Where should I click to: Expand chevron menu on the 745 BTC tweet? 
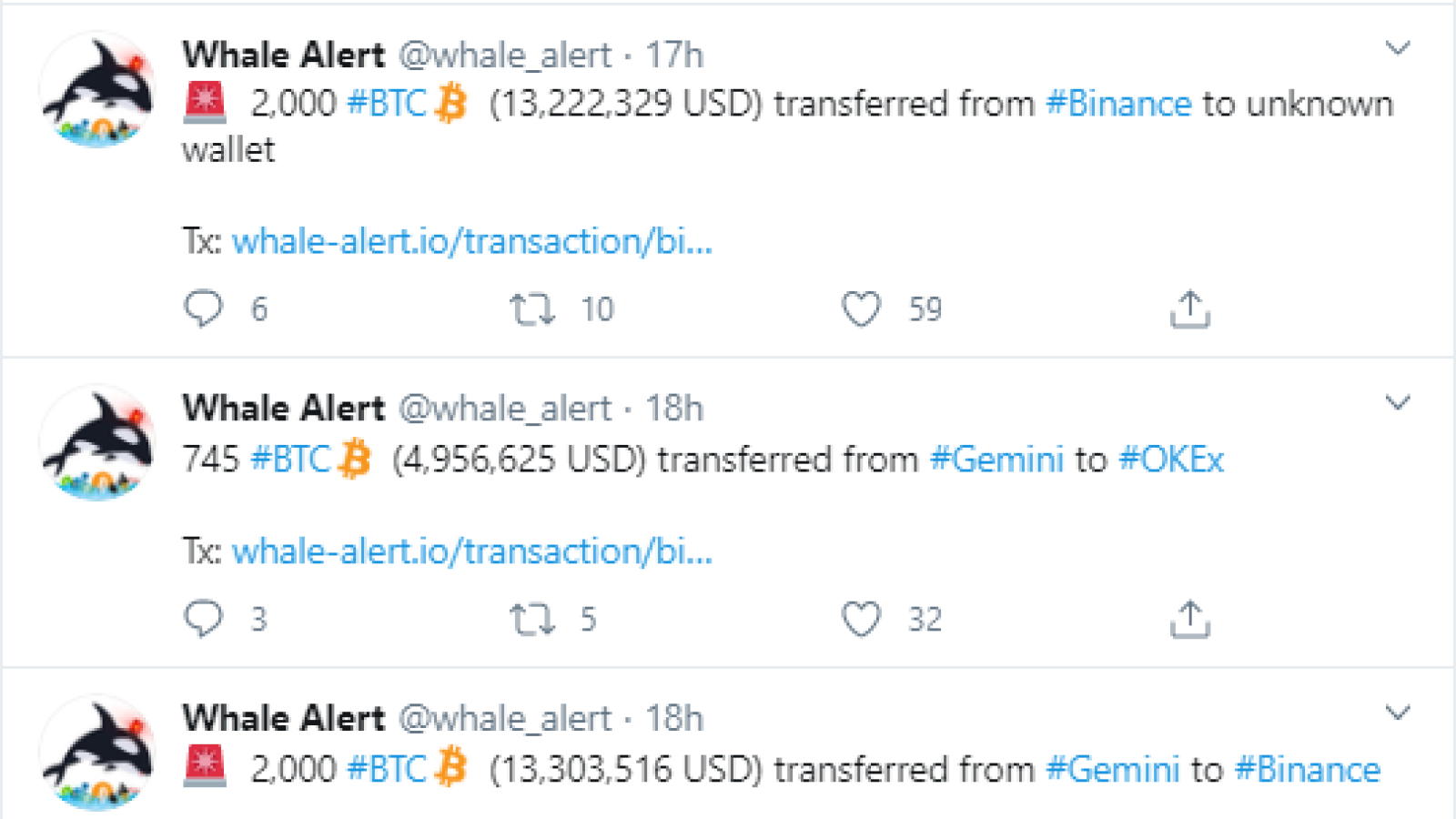tap(1398, 401)
